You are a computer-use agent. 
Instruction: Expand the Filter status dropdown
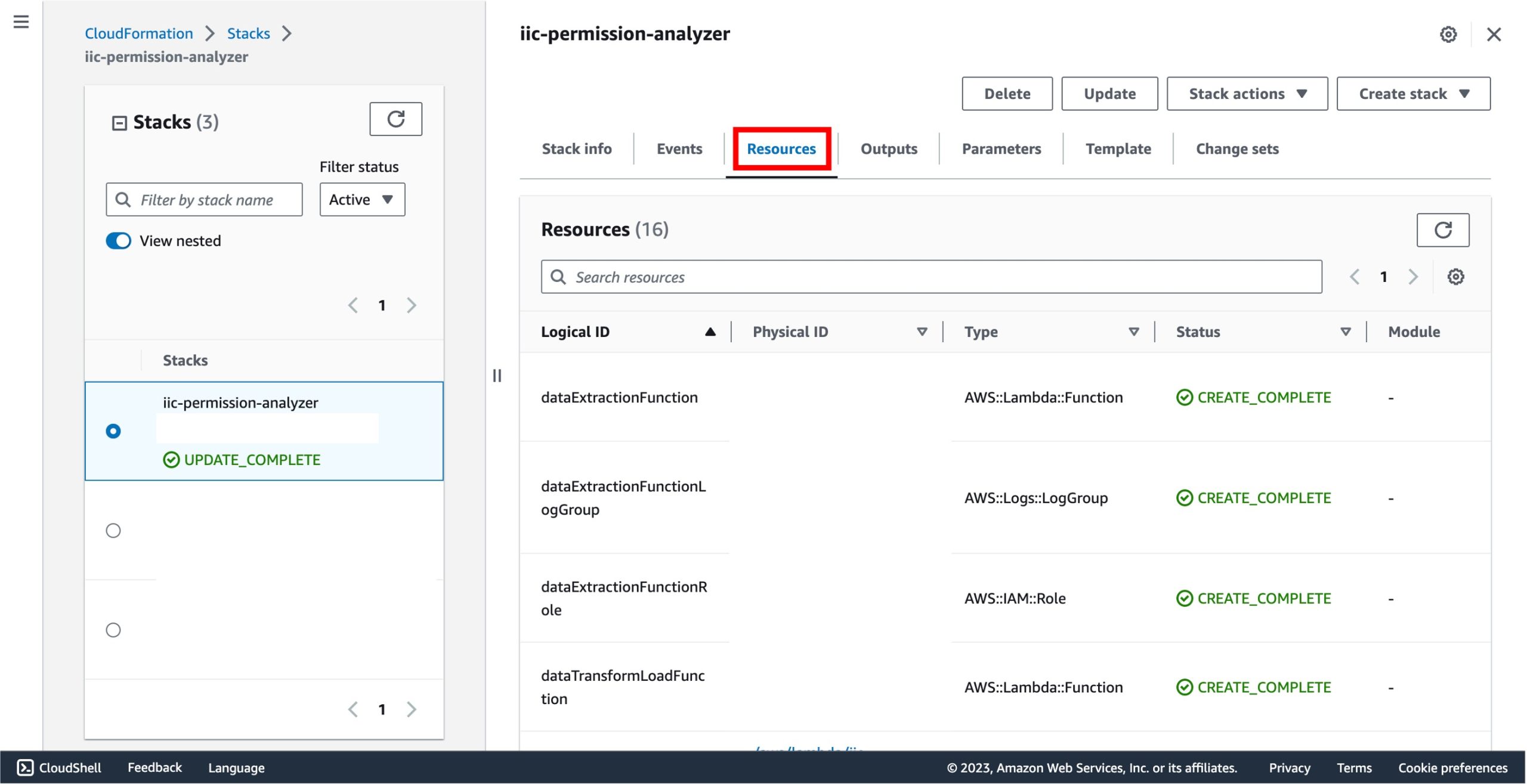pos(361,199)
